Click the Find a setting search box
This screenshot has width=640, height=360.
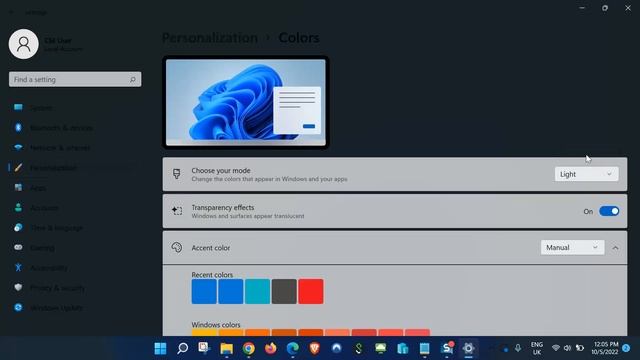[75, 79]
